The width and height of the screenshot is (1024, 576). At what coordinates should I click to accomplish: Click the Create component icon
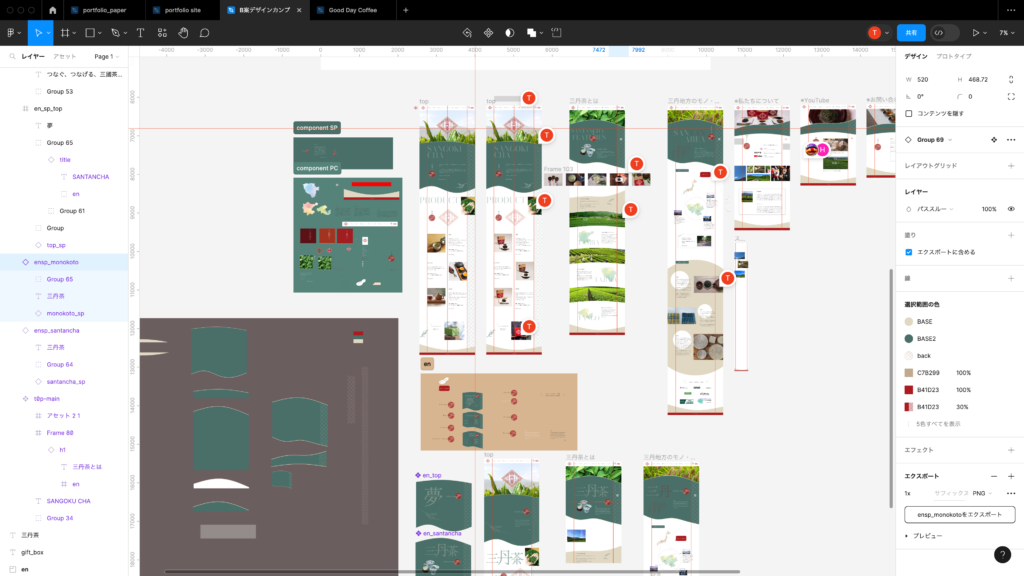point(489,33)
